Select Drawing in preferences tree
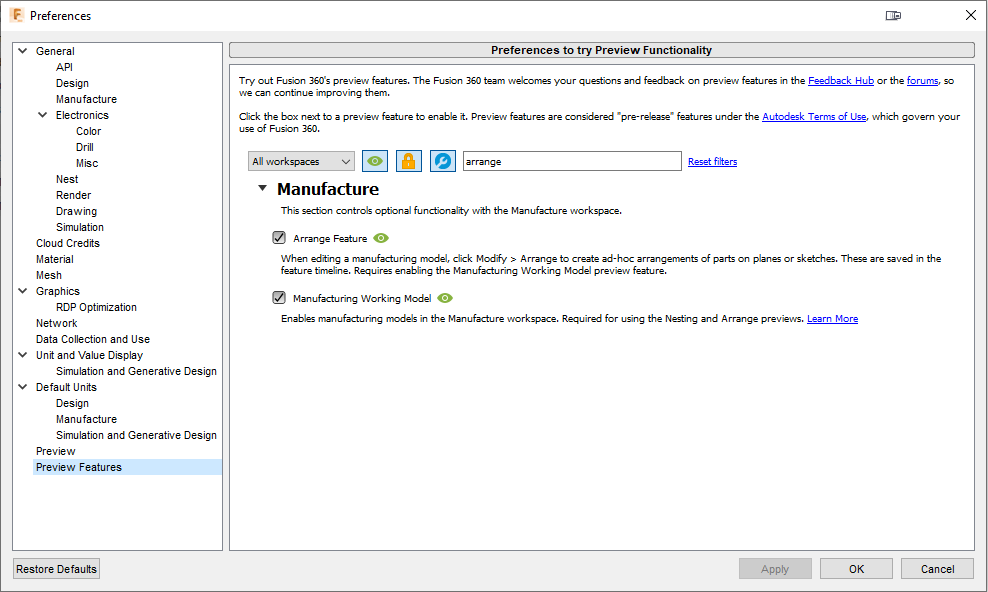Image resolution: width=988 pixels, height=592 pixels. (76, 211)
